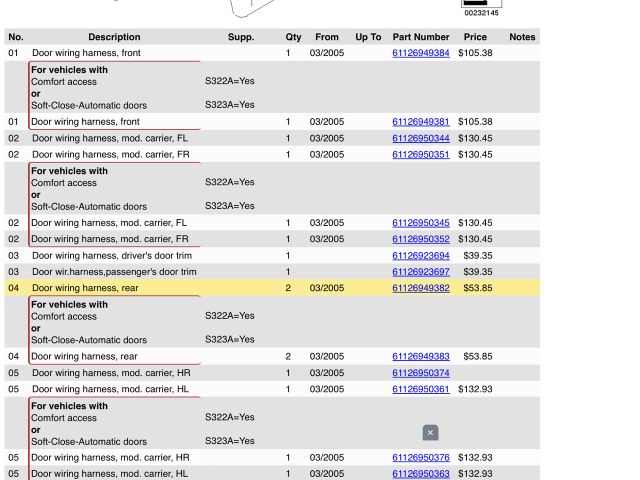Open part number 61126949384 link

[x=420, y=53]
